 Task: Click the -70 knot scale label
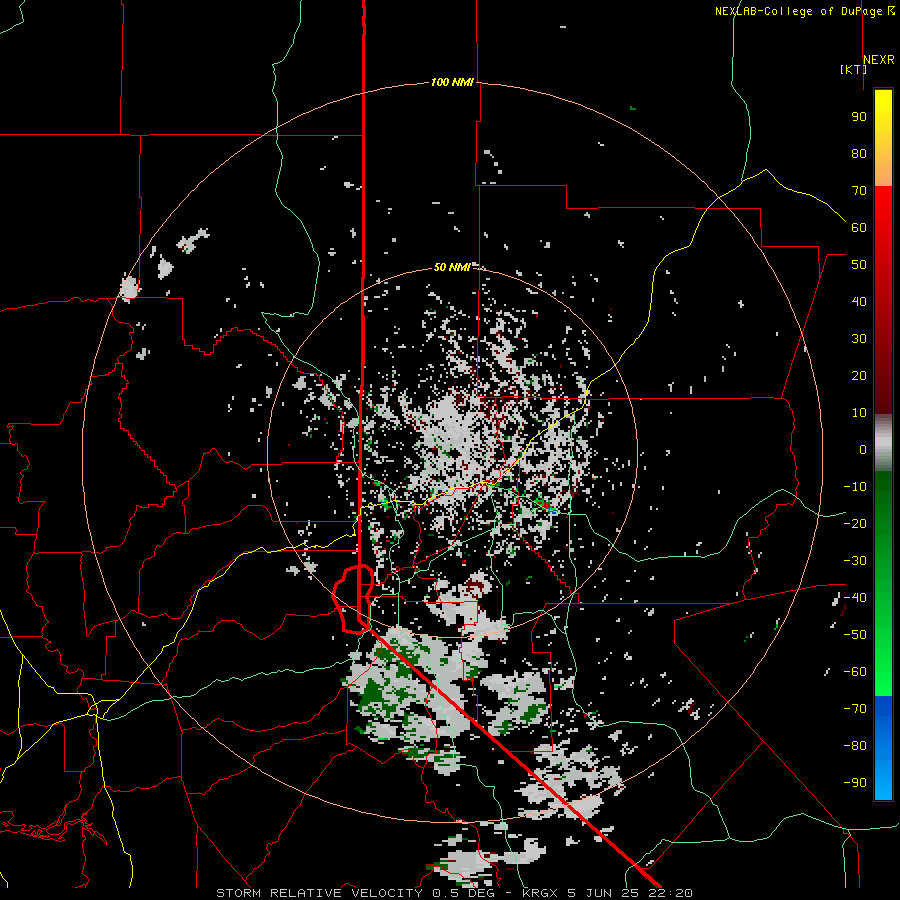tap(855, 709)
